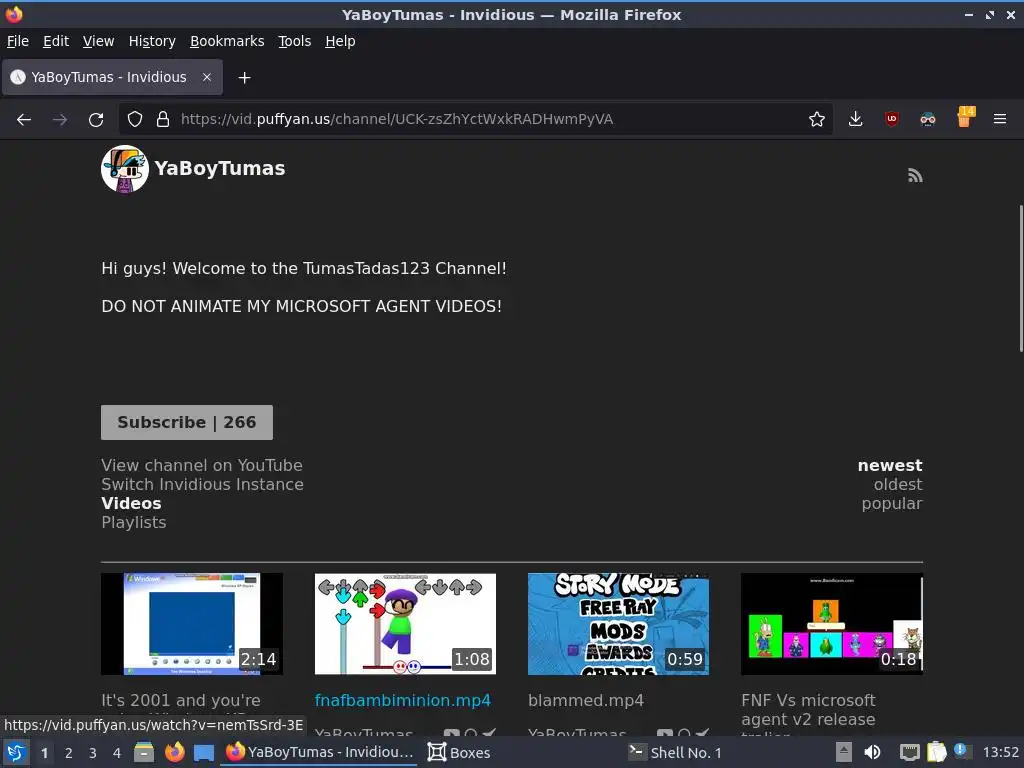The width and height of the screenshot is (1024, 768).
Task: Switch to virtual desktop 4
Action: (x=117, y=753)
